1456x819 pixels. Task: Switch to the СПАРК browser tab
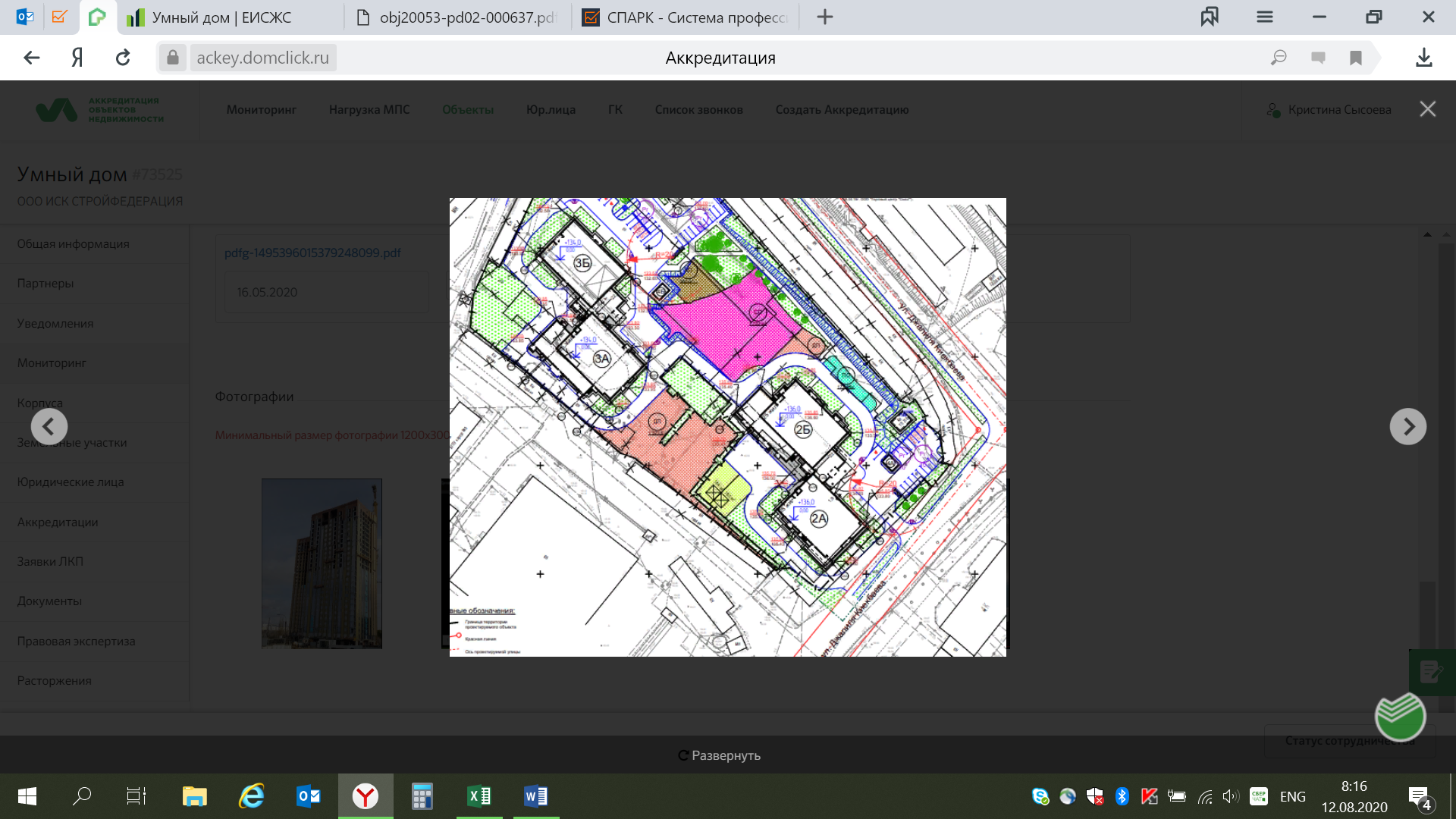point(686,17)
